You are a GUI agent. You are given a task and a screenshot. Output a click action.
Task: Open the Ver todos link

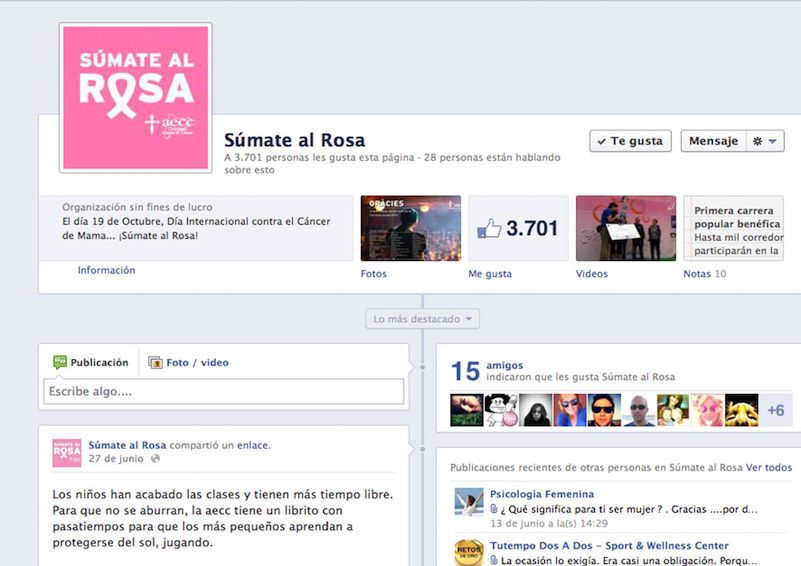[x=769, y=467]
